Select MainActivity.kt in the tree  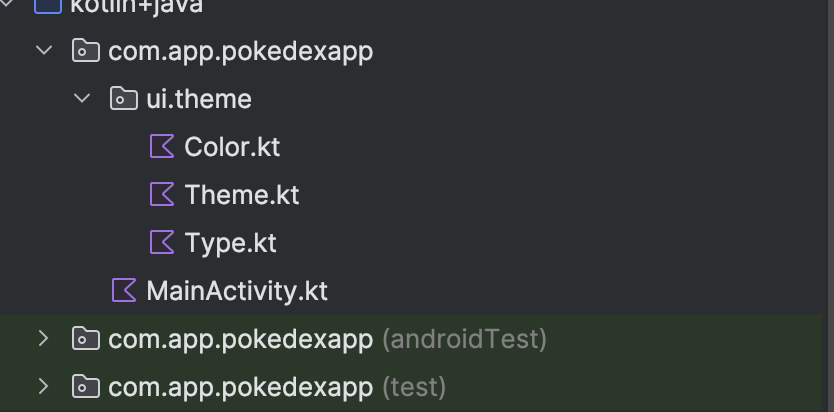237,291
